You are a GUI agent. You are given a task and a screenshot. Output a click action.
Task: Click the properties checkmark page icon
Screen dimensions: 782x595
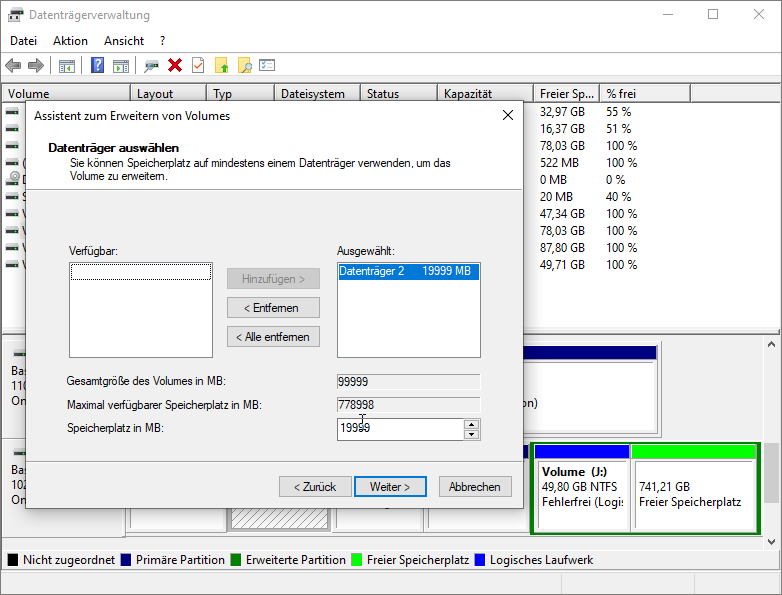click(198, 66)
